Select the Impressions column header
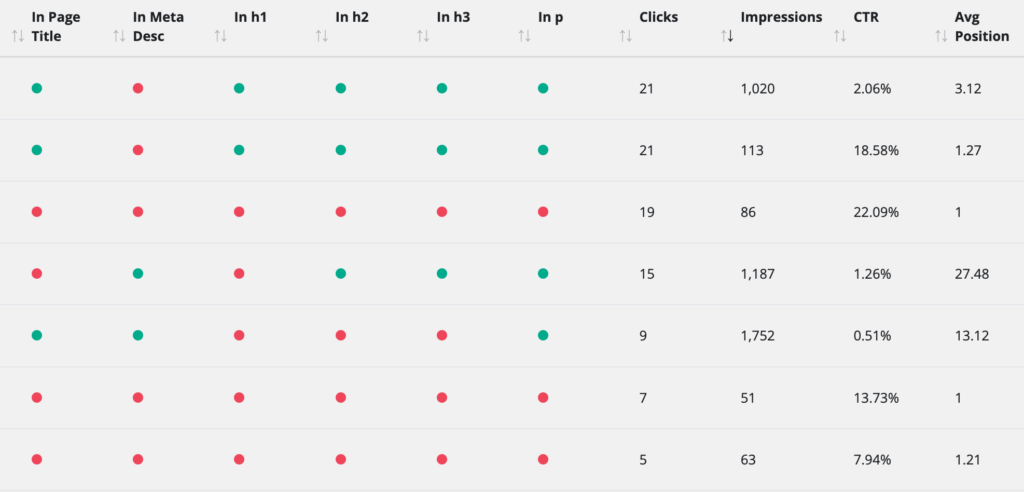 click(x=781, y=18)
